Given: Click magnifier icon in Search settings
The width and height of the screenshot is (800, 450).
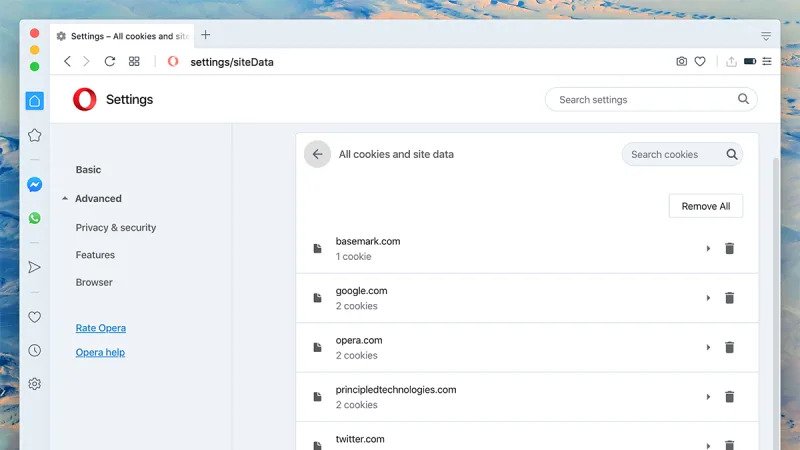Looking at the screenshot, I should (x=743, y=99).
